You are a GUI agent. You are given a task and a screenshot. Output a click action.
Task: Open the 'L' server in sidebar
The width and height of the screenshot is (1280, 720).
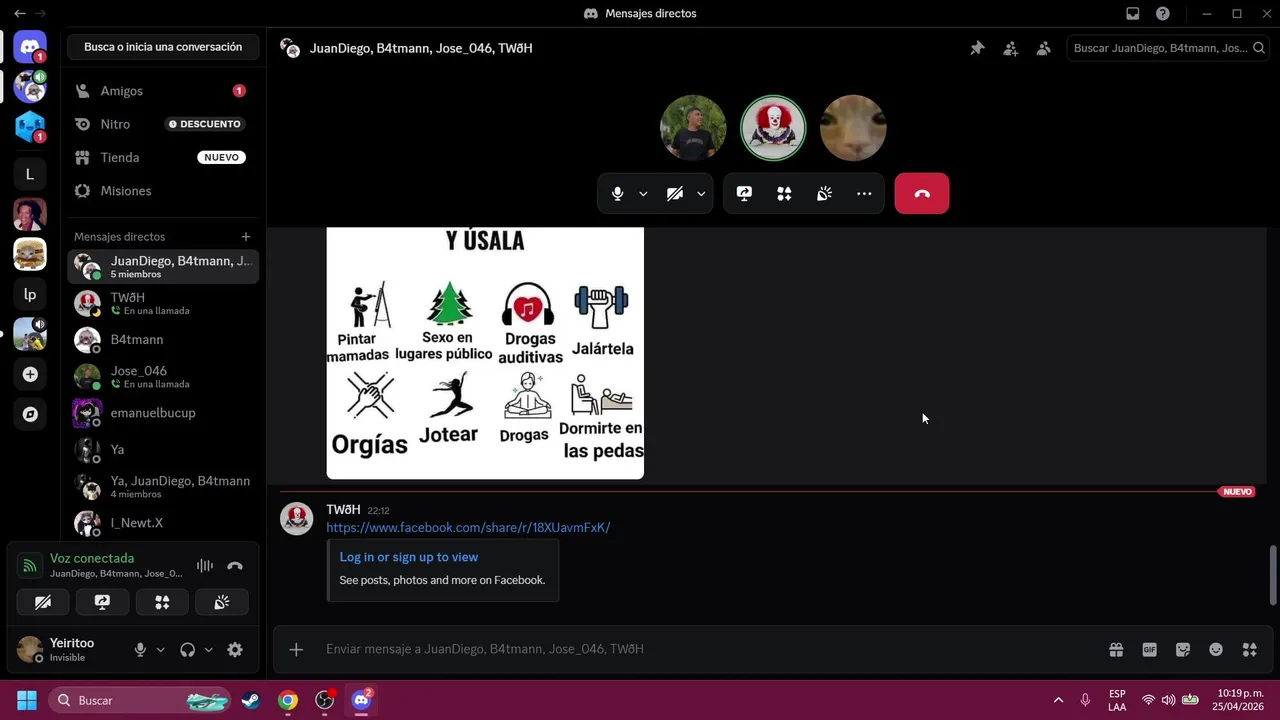tap(30, 174)
